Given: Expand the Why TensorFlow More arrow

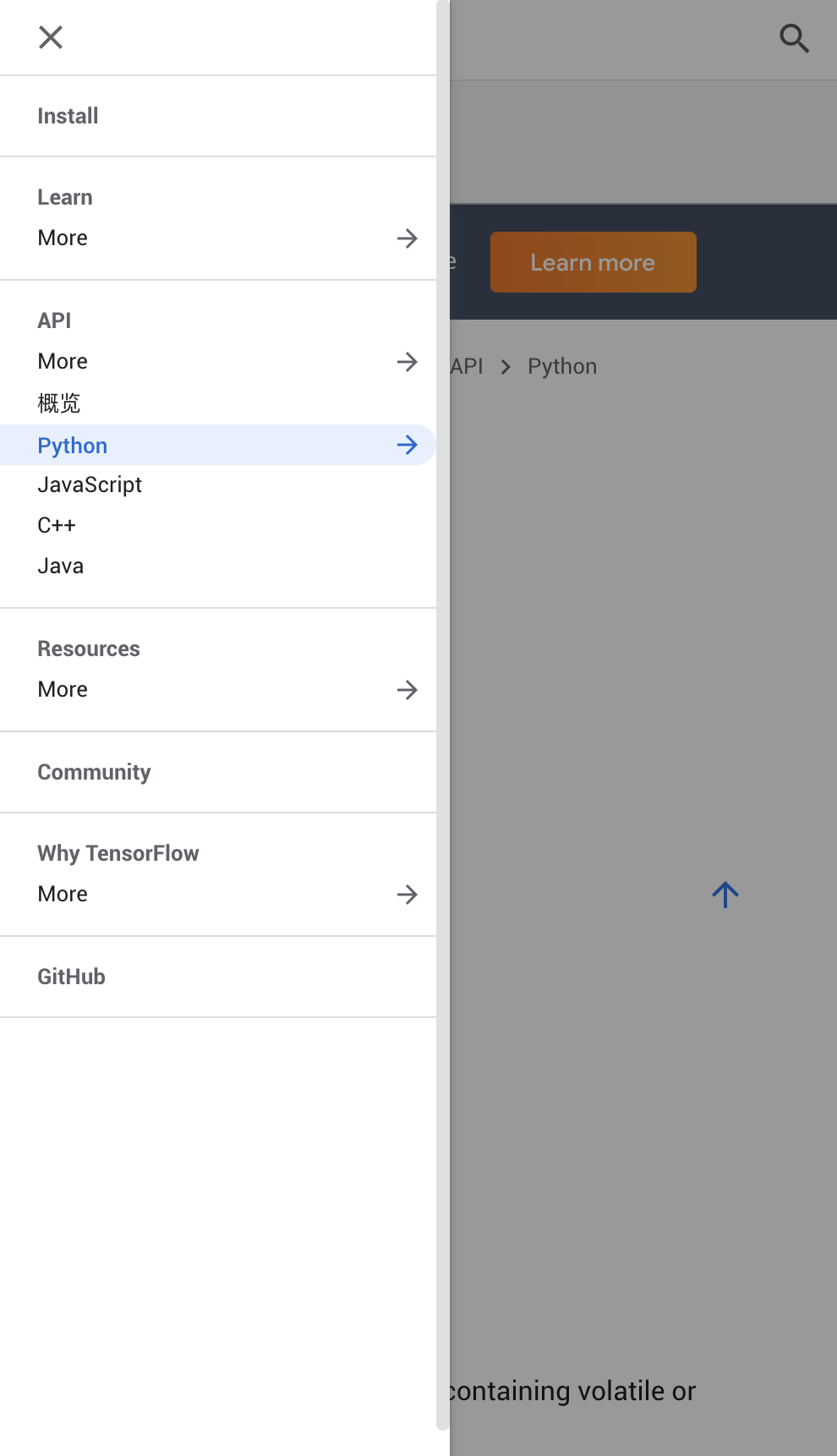Looking at the screenshot, I should point(408,895).
